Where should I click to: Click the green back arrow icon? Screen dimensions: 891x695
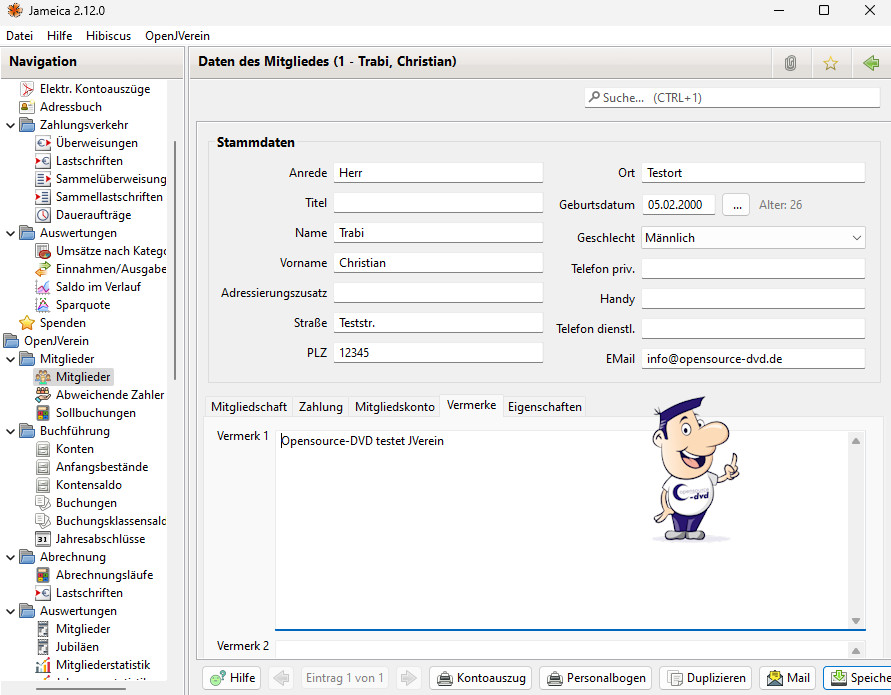pyautogui.click(x=870, y=63)
